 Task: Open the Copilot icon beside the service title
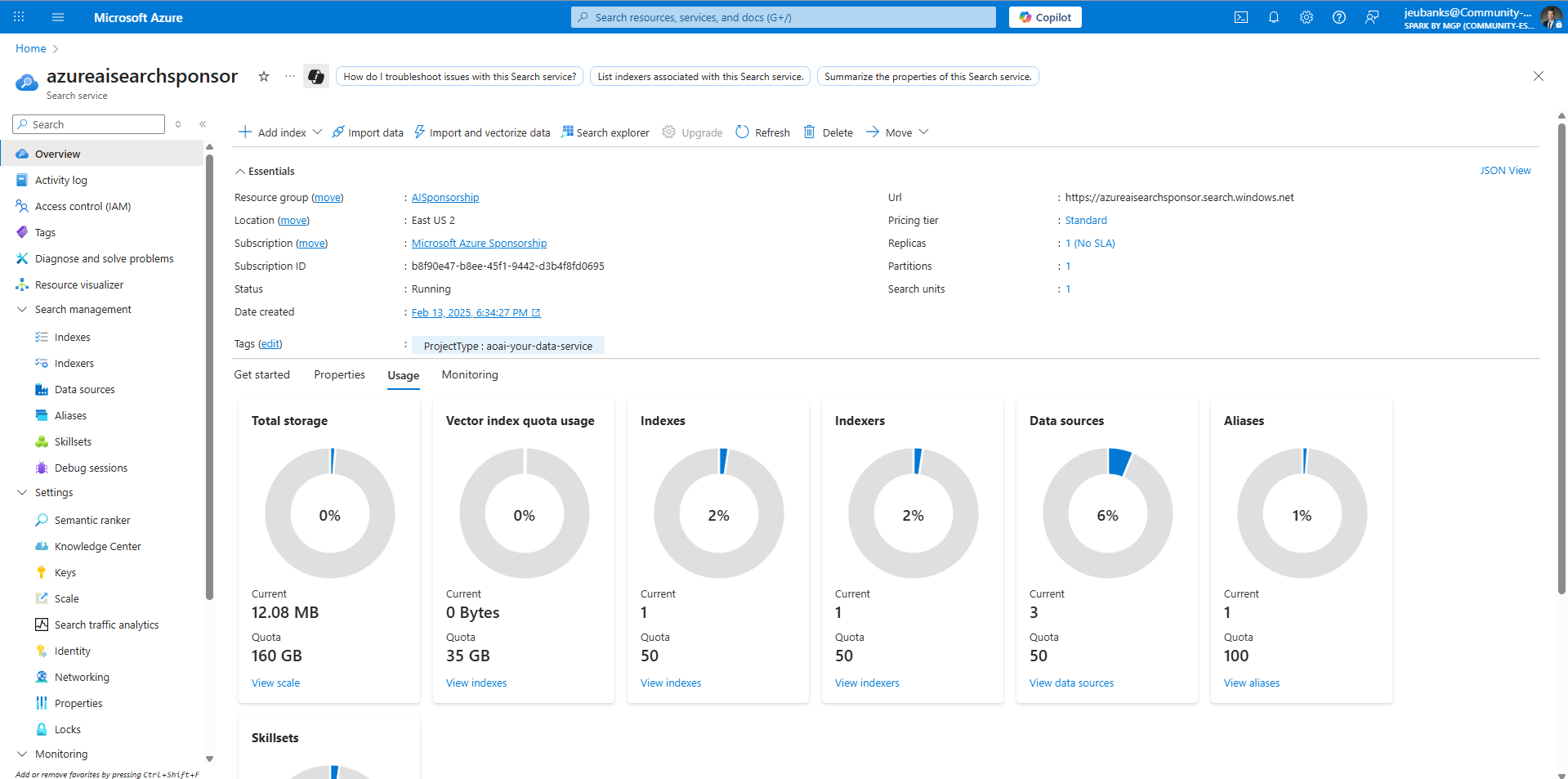click(316, 76)
